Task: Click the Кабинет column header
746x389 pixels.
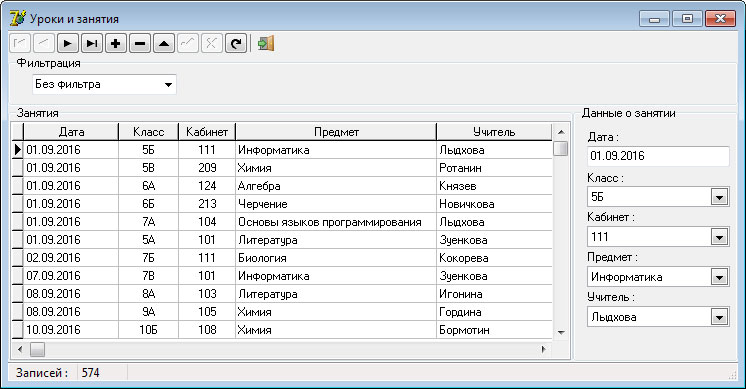Action: (207, 132)
